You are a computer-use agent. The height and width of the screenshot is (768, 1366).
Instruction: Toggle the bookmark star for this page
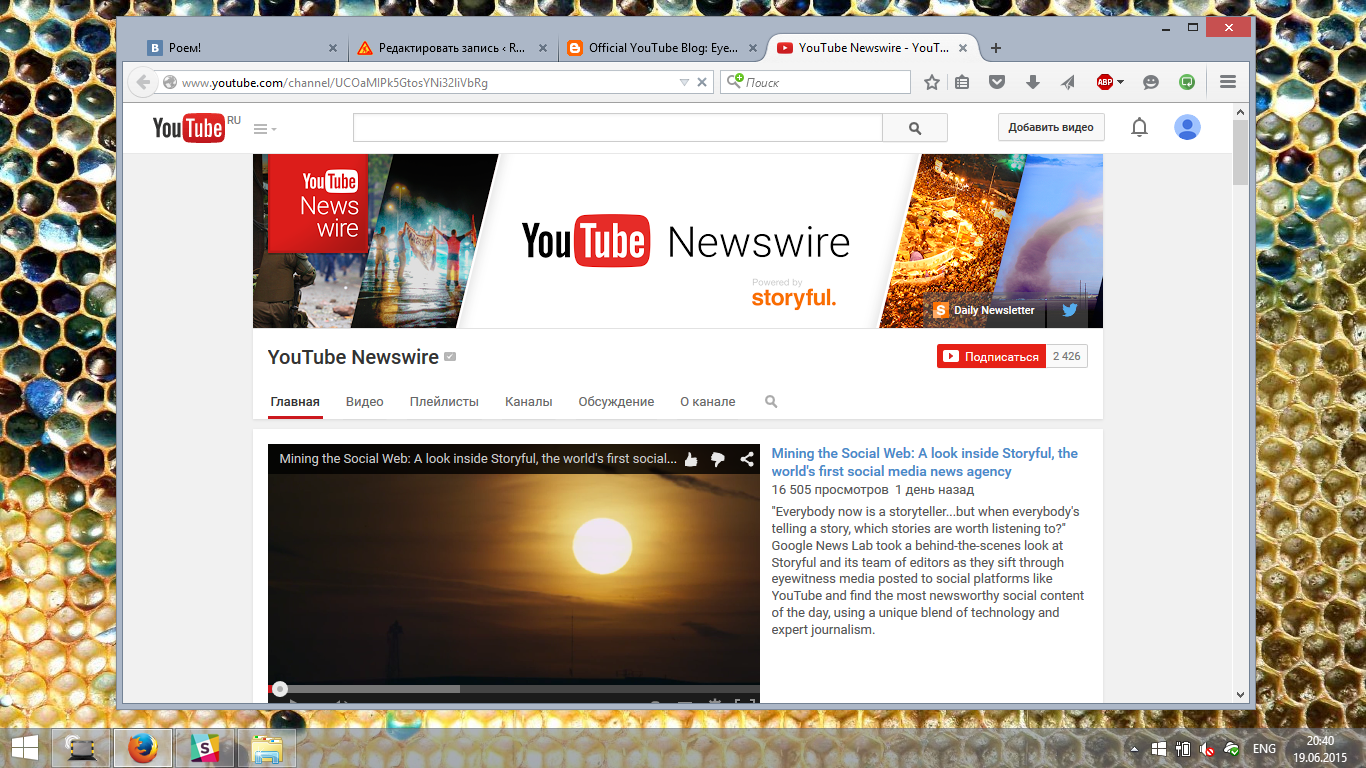point(932,81)
